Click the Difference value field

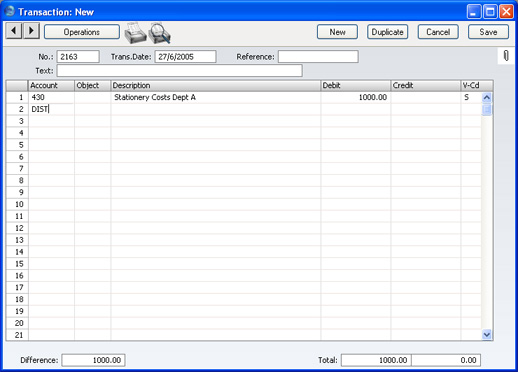(x=93, y=360)
